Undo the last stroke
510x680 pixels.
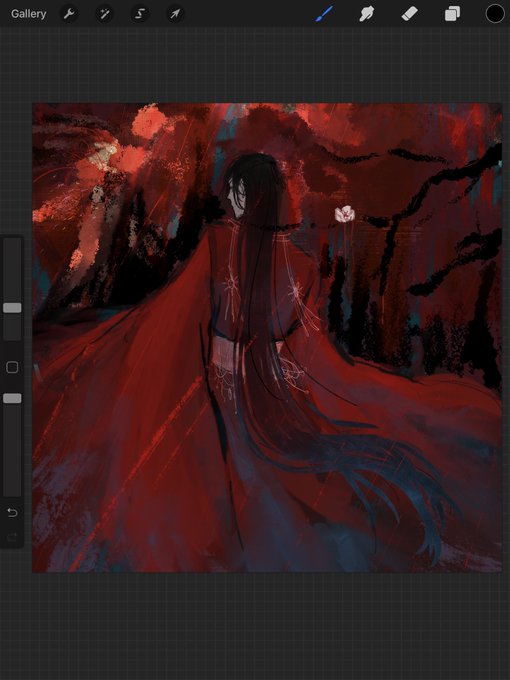click(12, 513)
